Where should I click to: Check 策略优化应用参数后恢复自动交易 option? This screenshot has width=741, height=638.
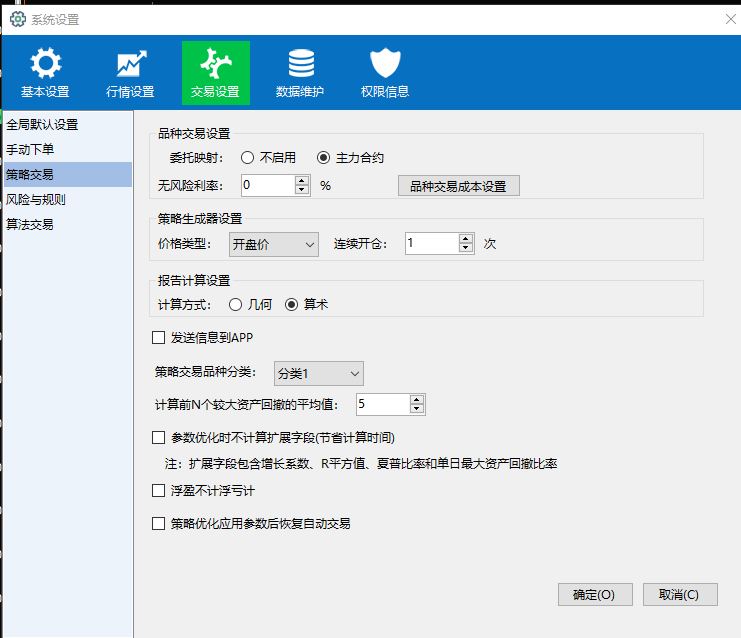click(x=158, y=523)
